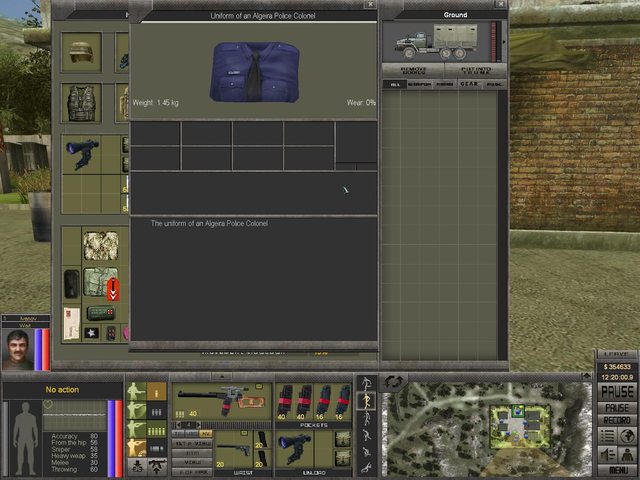The image size is (640, 480).
Task: Click the blue police uniform shirt image
Action: [255, 71]
